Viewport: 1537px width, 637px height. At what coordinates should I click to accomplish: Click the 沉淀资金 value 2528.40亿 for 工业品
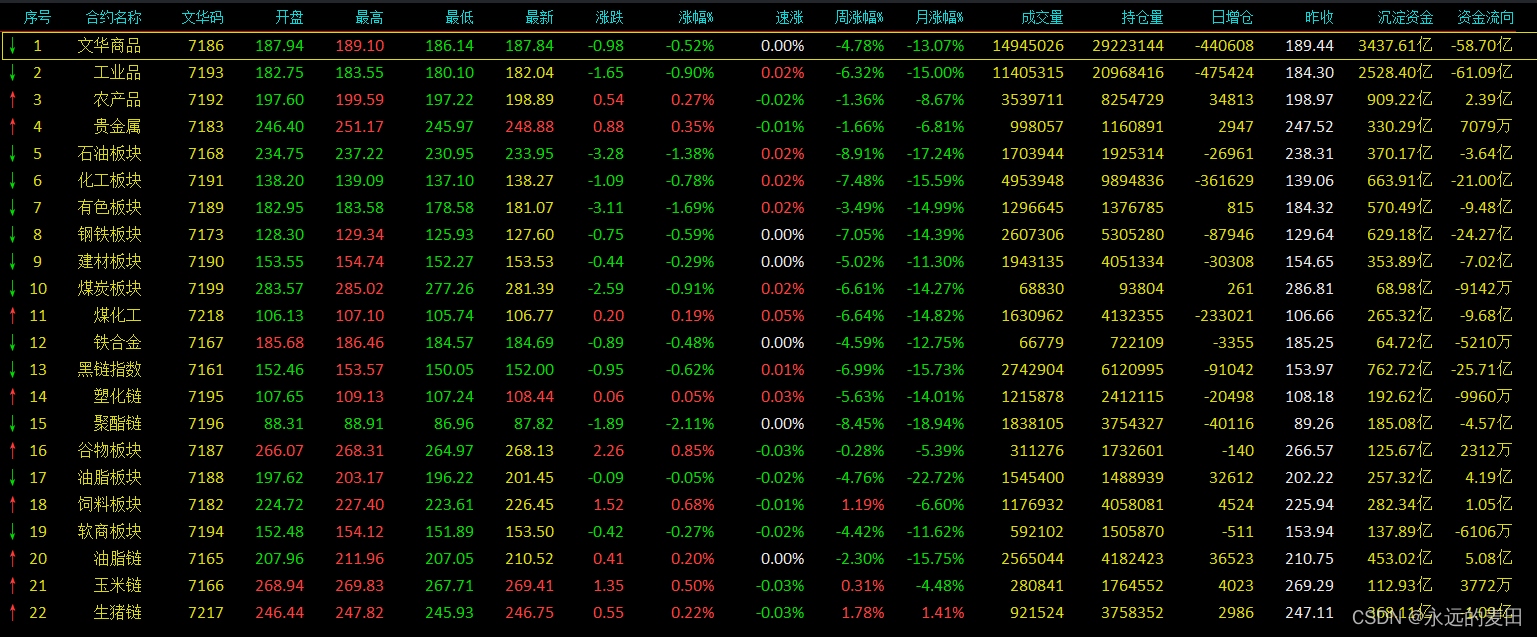1394,72
